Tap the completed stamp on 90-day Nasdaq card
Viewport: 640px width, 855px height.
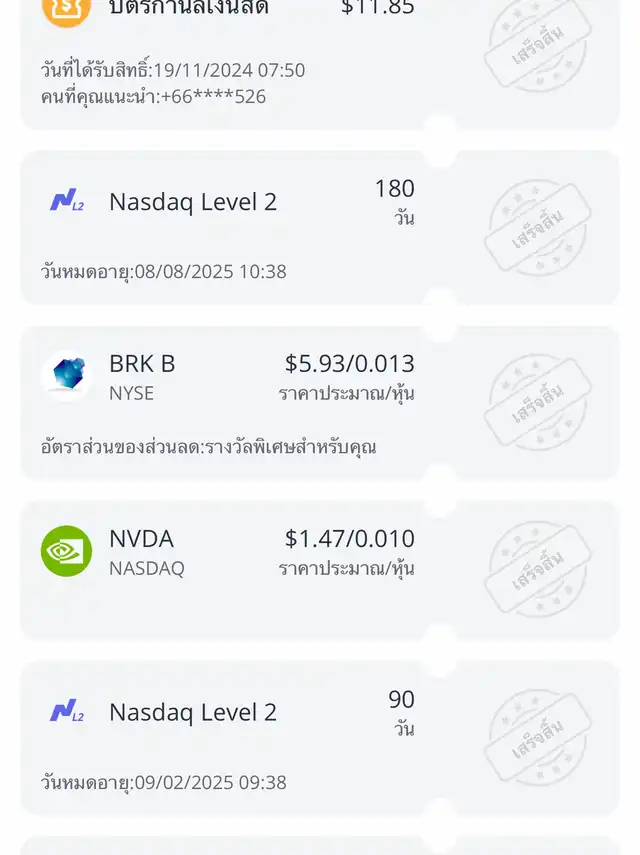[537, 738]
